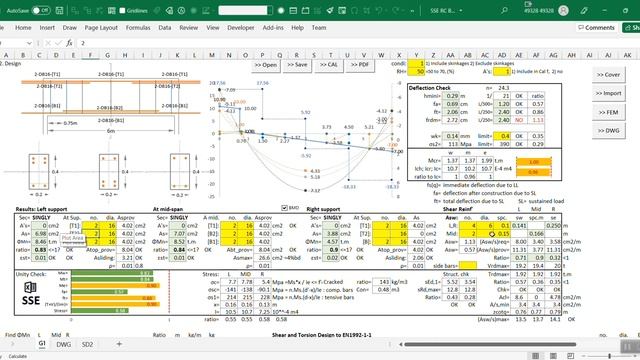Click the sheet tab scroll arrow left of G1
This screenshot has width=640, height=360.
[x=12, y=344]
